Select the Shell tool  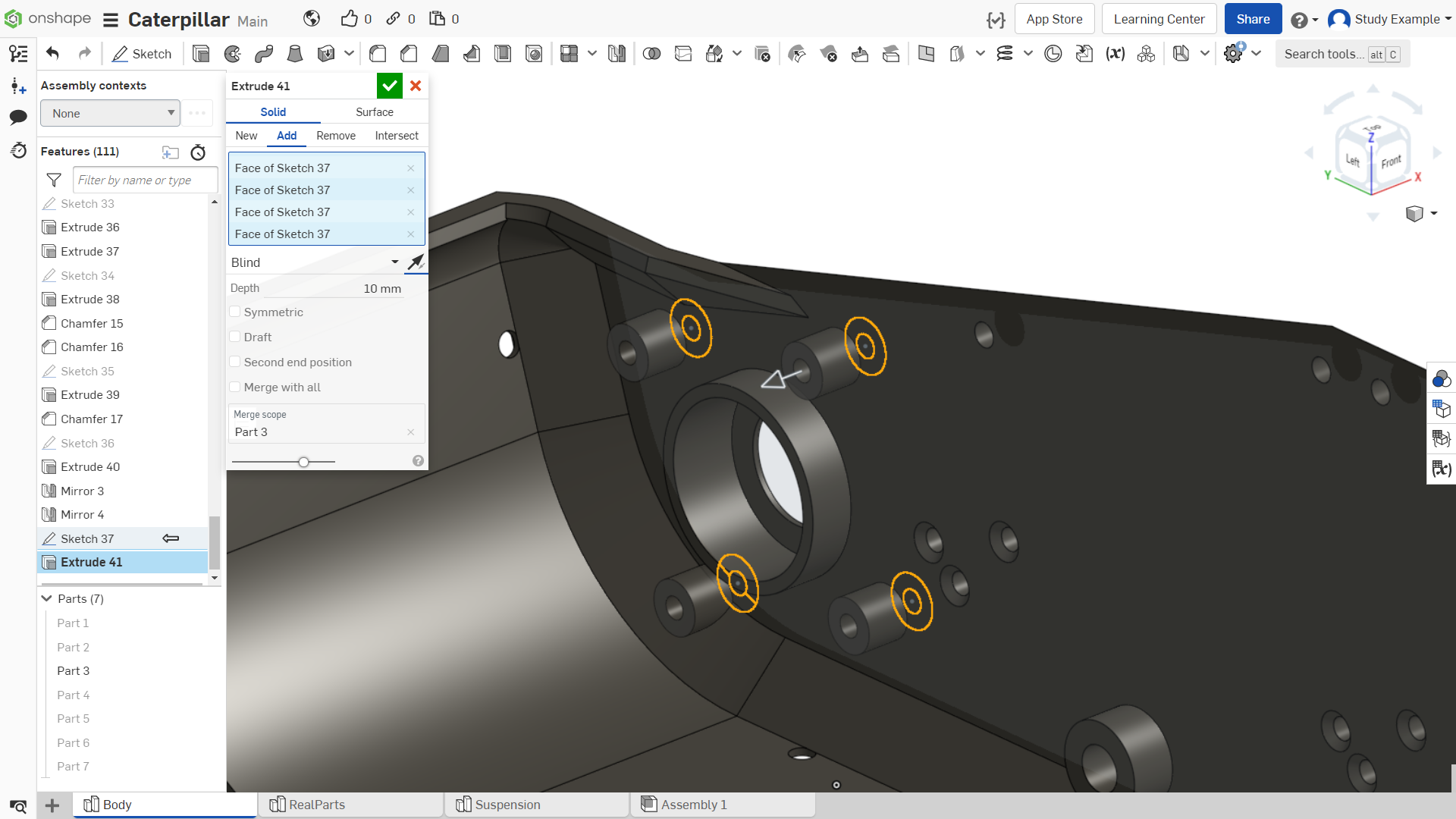(x=503, y=54)
